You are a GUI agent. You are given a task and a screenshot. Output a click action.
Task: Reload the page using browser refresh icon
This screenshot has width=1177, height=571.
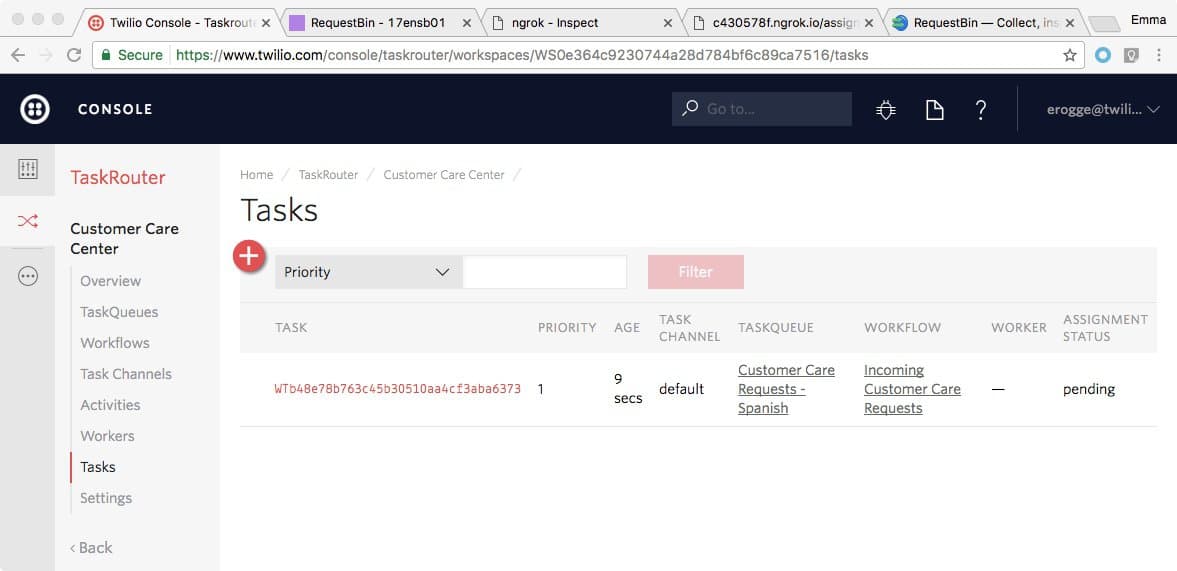[x=73, y=55]
